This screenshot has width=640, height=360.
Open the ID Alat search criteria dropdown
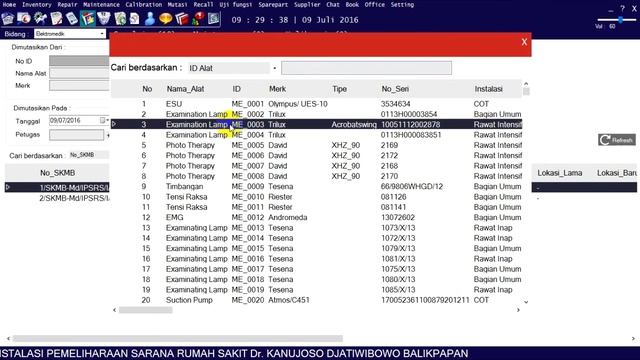[274, 68]
